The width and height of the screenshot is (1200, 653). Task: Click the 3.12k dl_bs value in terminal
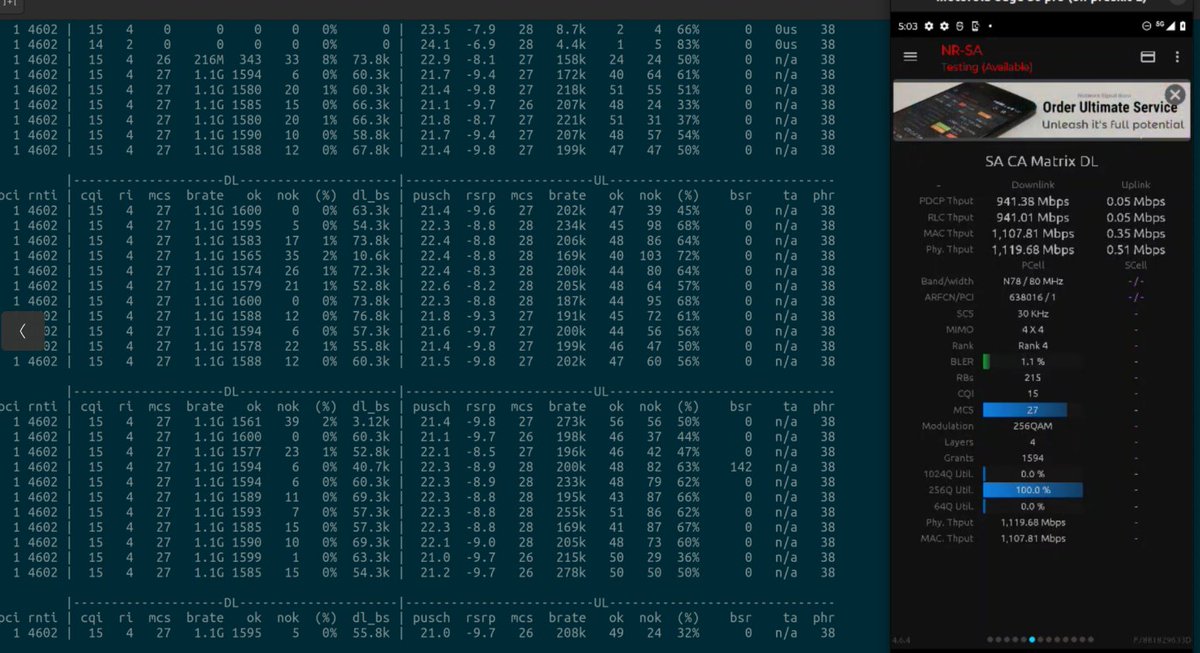tap(369, 422)
